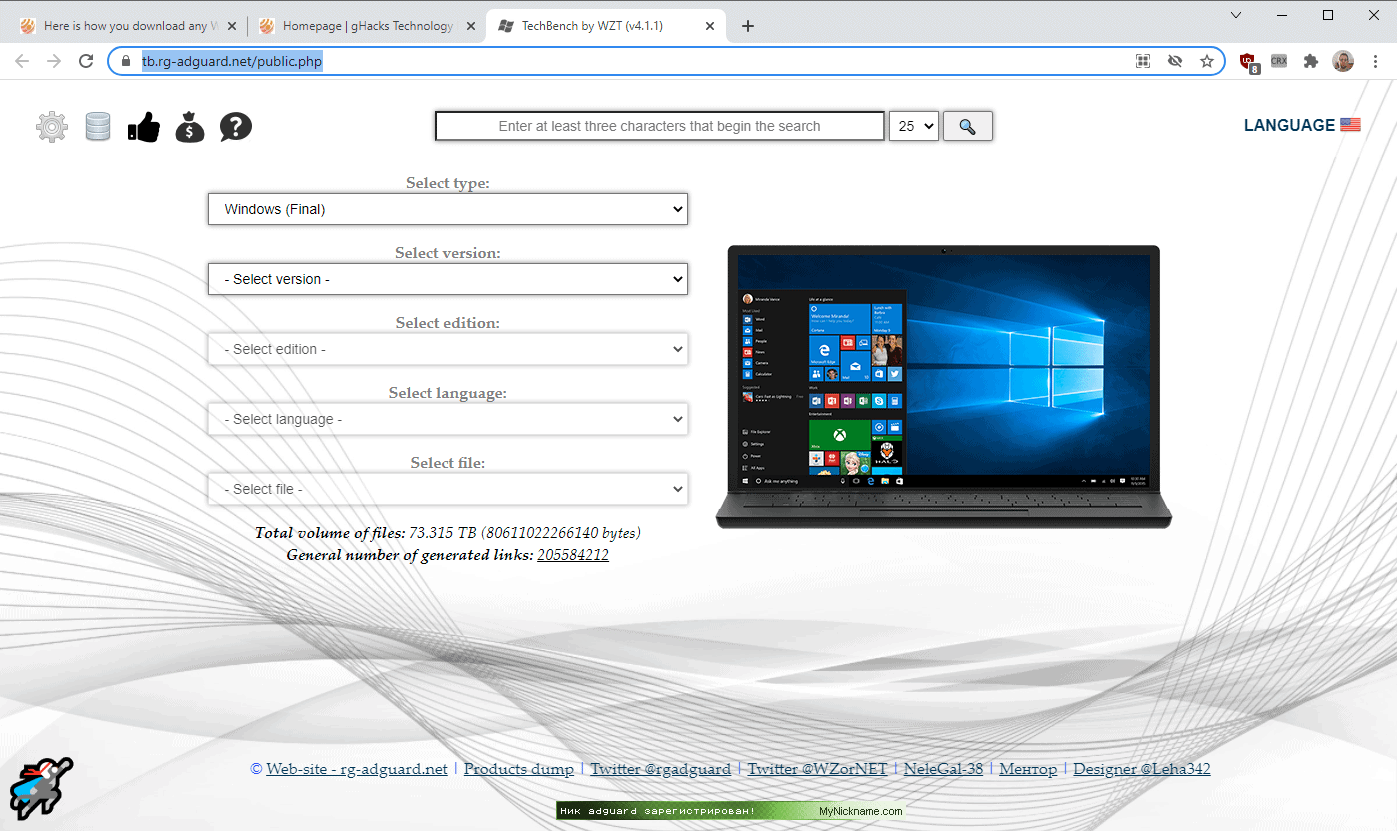Close the TechBench by WZT tab
1397x831 pixels.
pos(710,26)
